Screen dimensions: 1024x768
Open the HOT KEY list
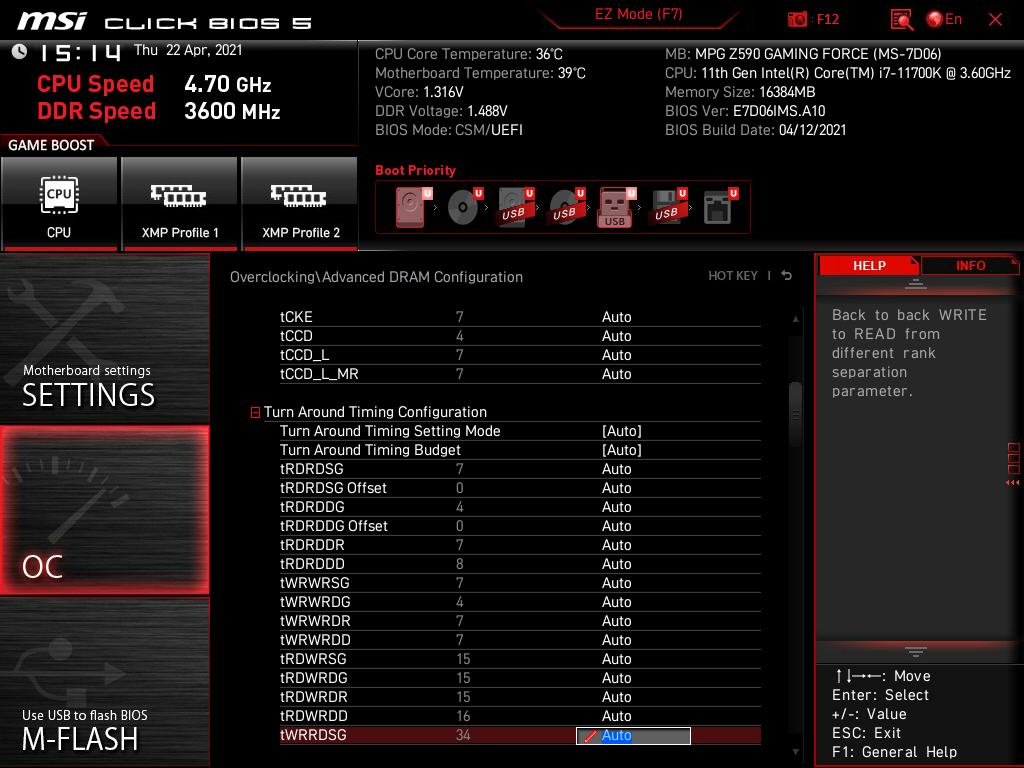(733, 276)
